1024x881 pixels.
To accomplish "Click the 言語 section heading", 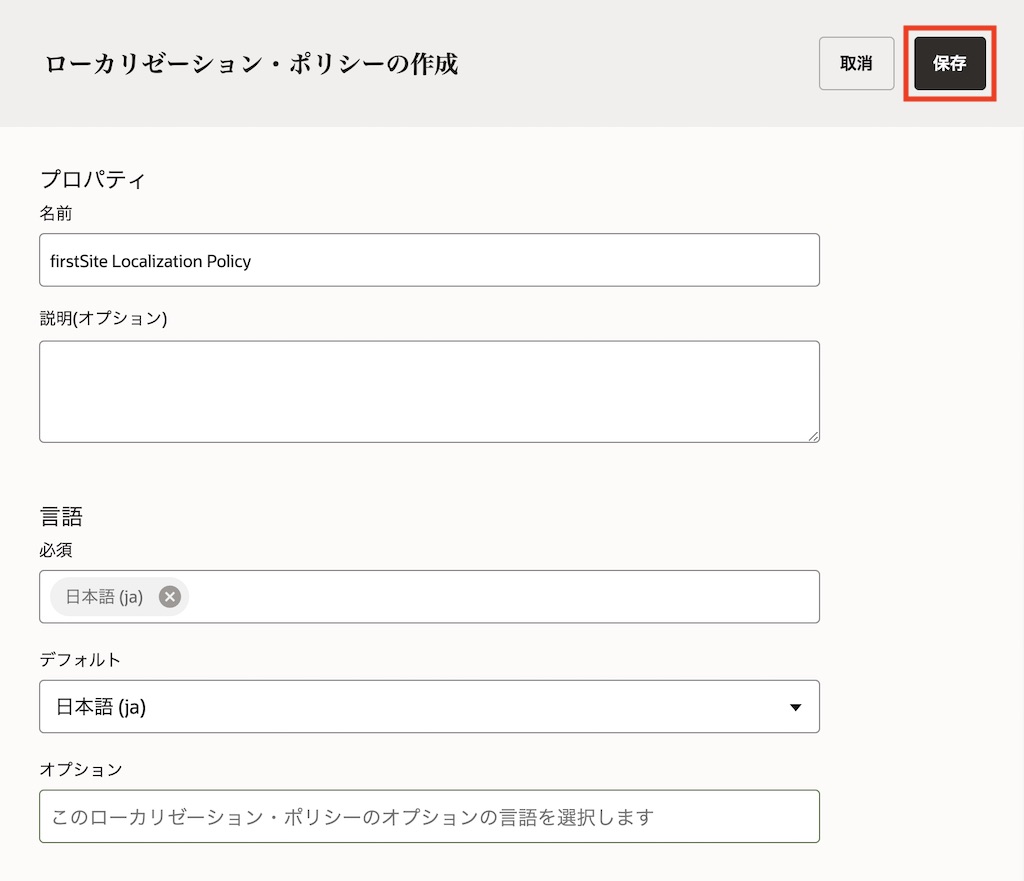I will (x=61, y=516).
